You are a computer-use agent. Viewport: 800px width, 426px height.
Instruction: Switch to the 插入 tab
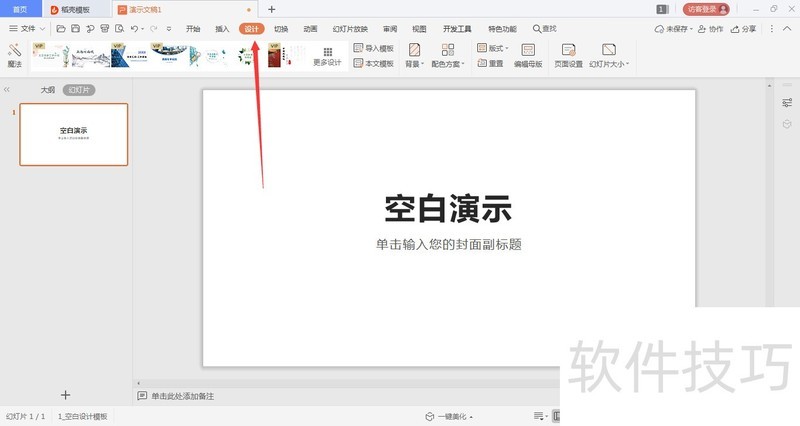[222, 29]
